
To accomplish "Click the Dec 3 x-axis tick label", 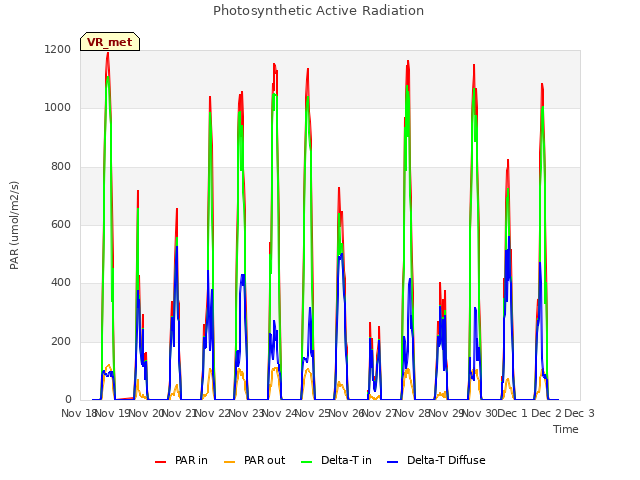I will (x=579, y=413).
